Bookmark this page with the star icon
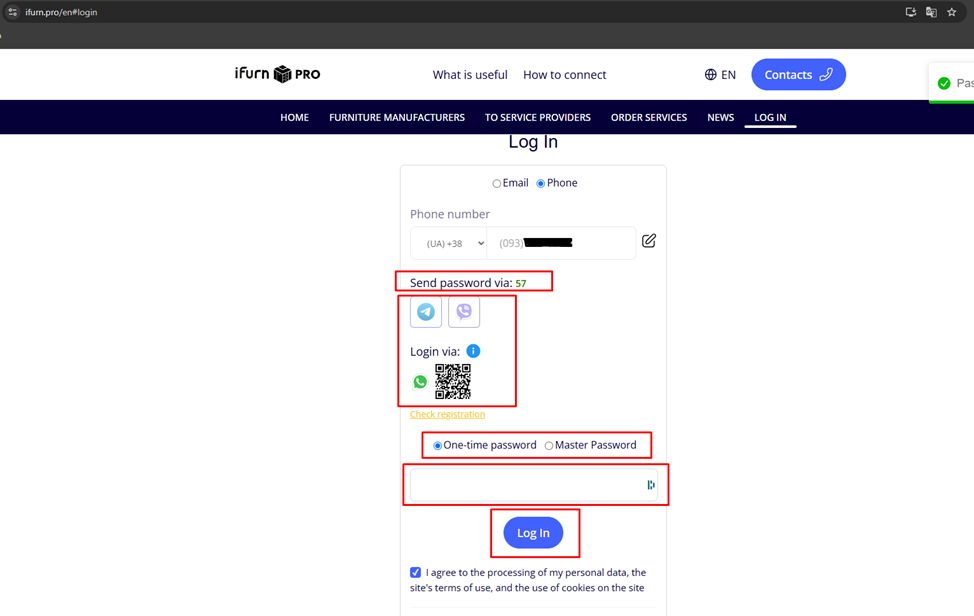The image size is (974, 616). pos(952,12)
